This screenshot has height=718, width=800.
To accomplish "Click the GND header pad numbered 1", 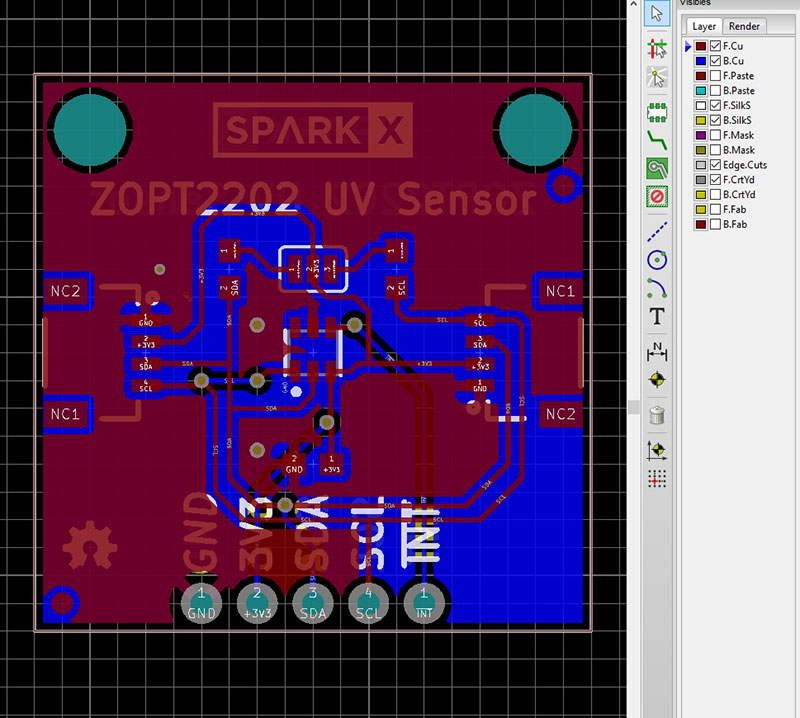I will [x=202, y=603].
